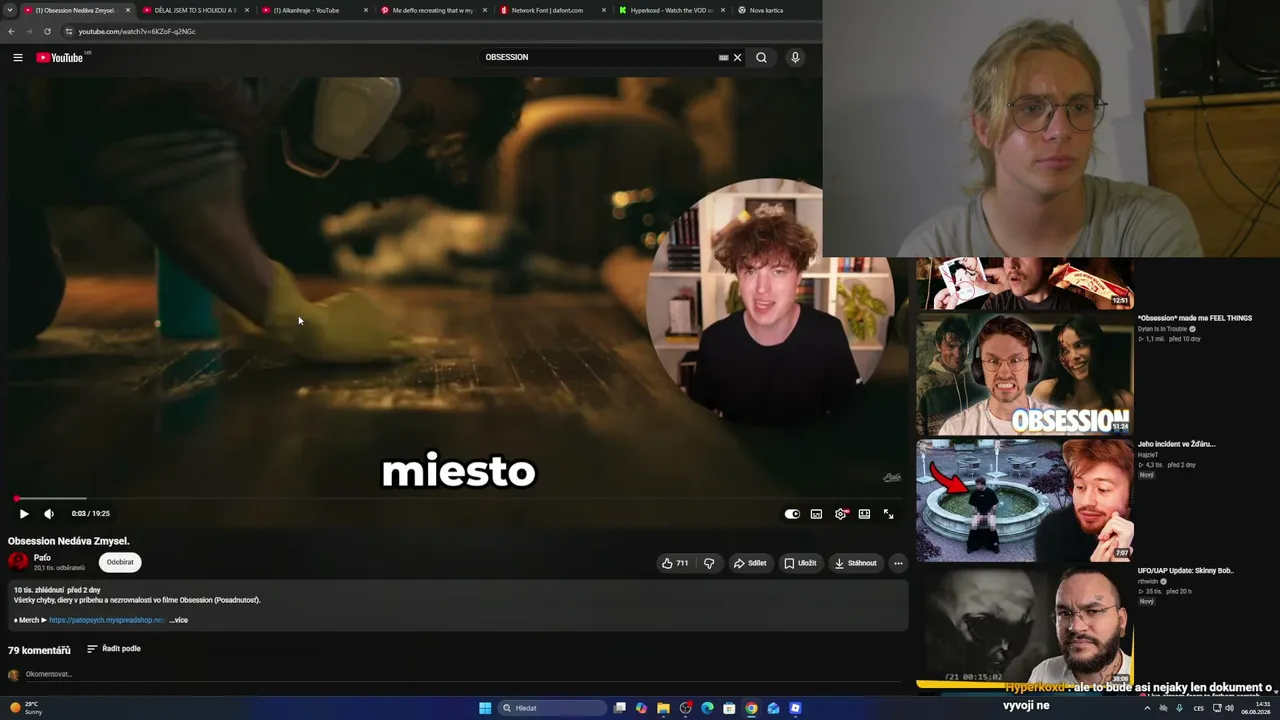Open the more actions three-dot menu
Viewport: 1280px width, 720px height.
pos(898,563)
